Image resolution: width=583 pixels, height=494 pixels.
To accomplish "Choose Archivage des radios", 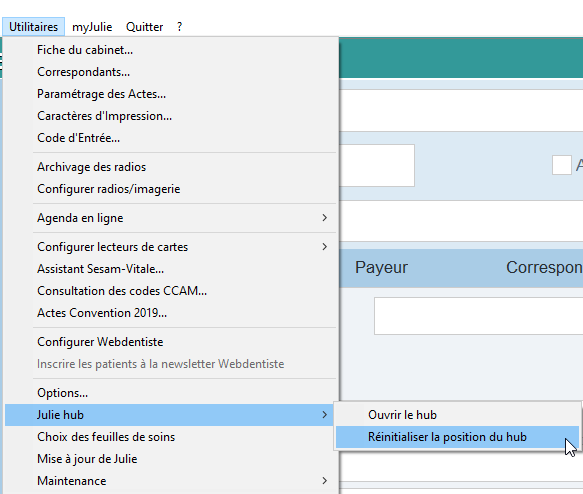I will [171, 167].
